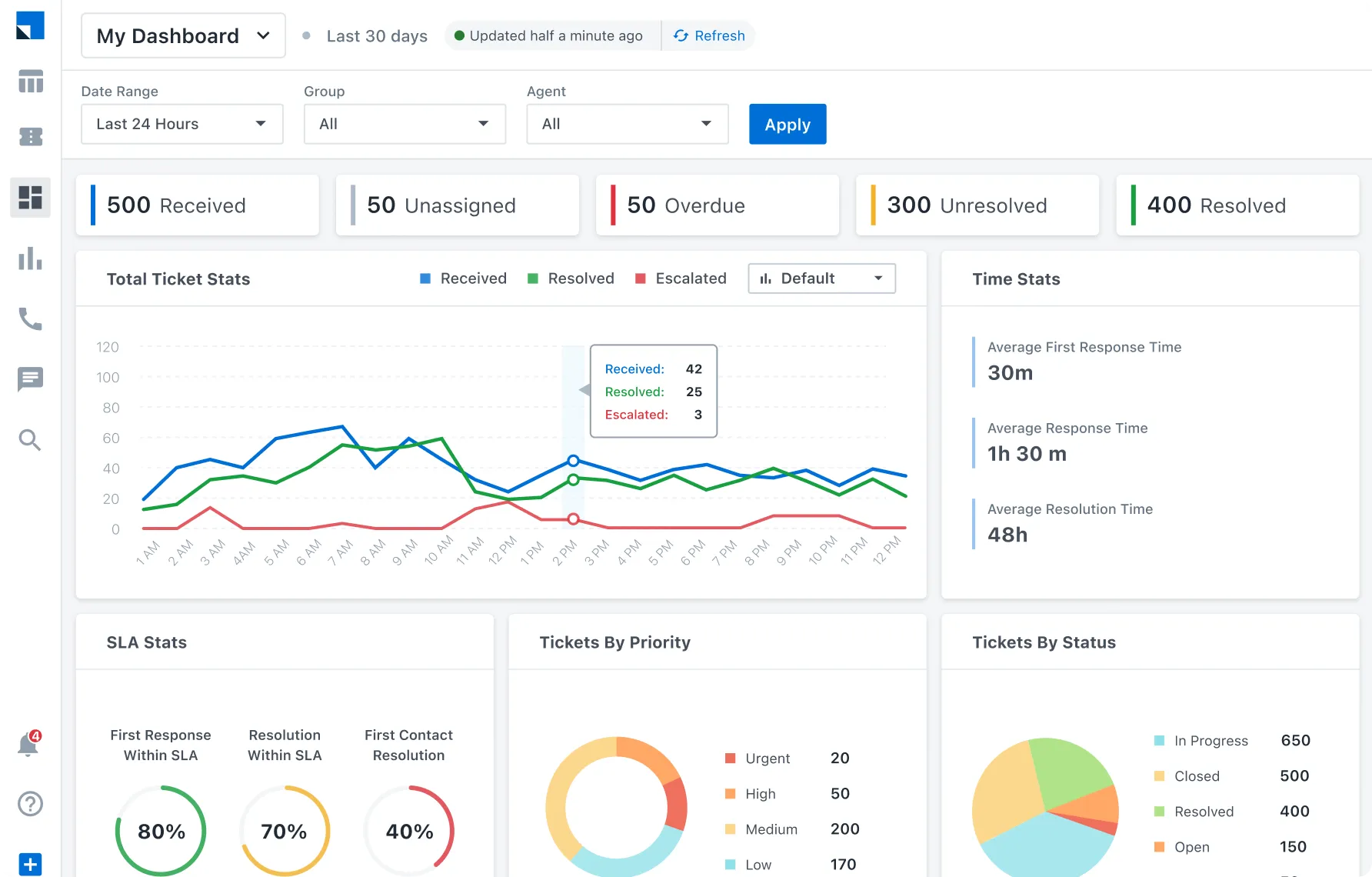1372x877 pixels.
Task: Open the tickets icon in the sidebar
Action: (x=31, y=137)
